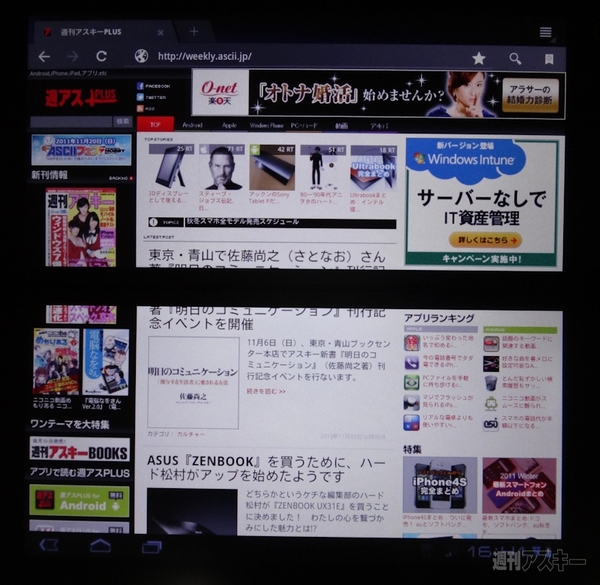This screenshot has width=600, height=585.
Task: Open the 明日のコミュニケーション book image
Action: pyautogui.click(x=193, y=383)
